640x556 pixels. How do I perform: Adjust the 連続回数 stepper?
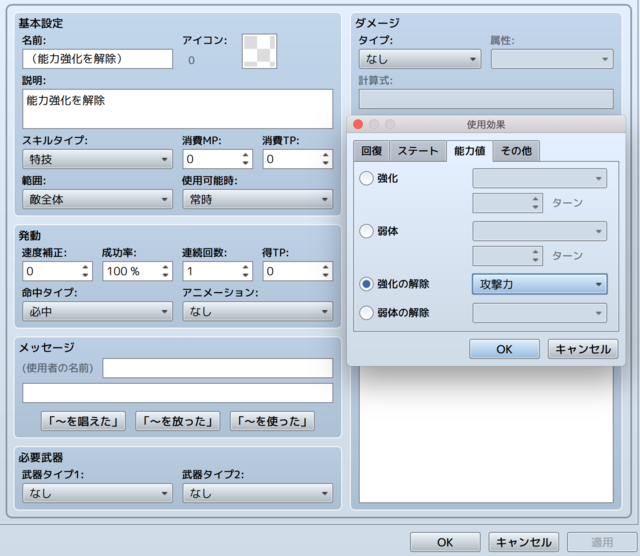pos(245,271)
